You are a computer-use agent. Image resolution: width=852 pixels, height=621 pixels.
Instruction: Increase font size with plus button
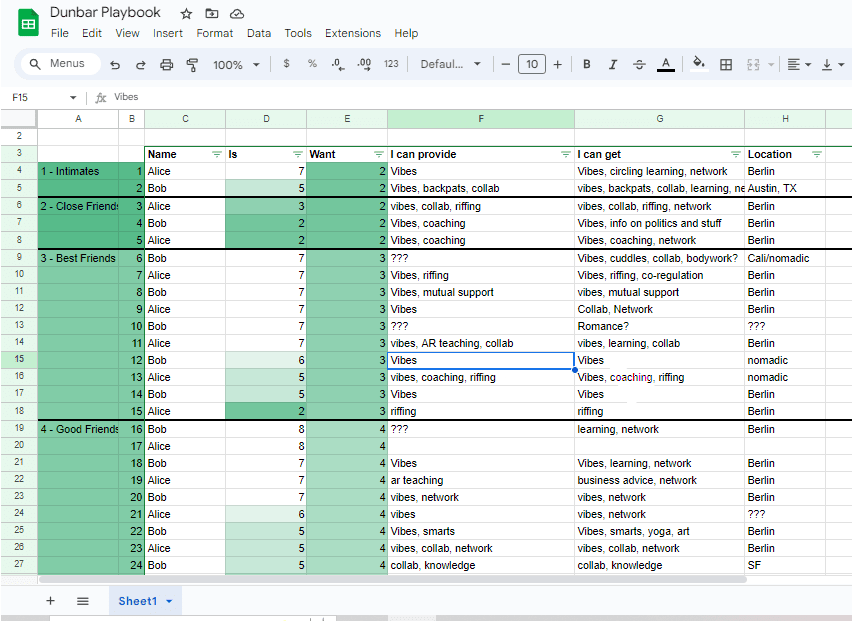pos(557,65)
